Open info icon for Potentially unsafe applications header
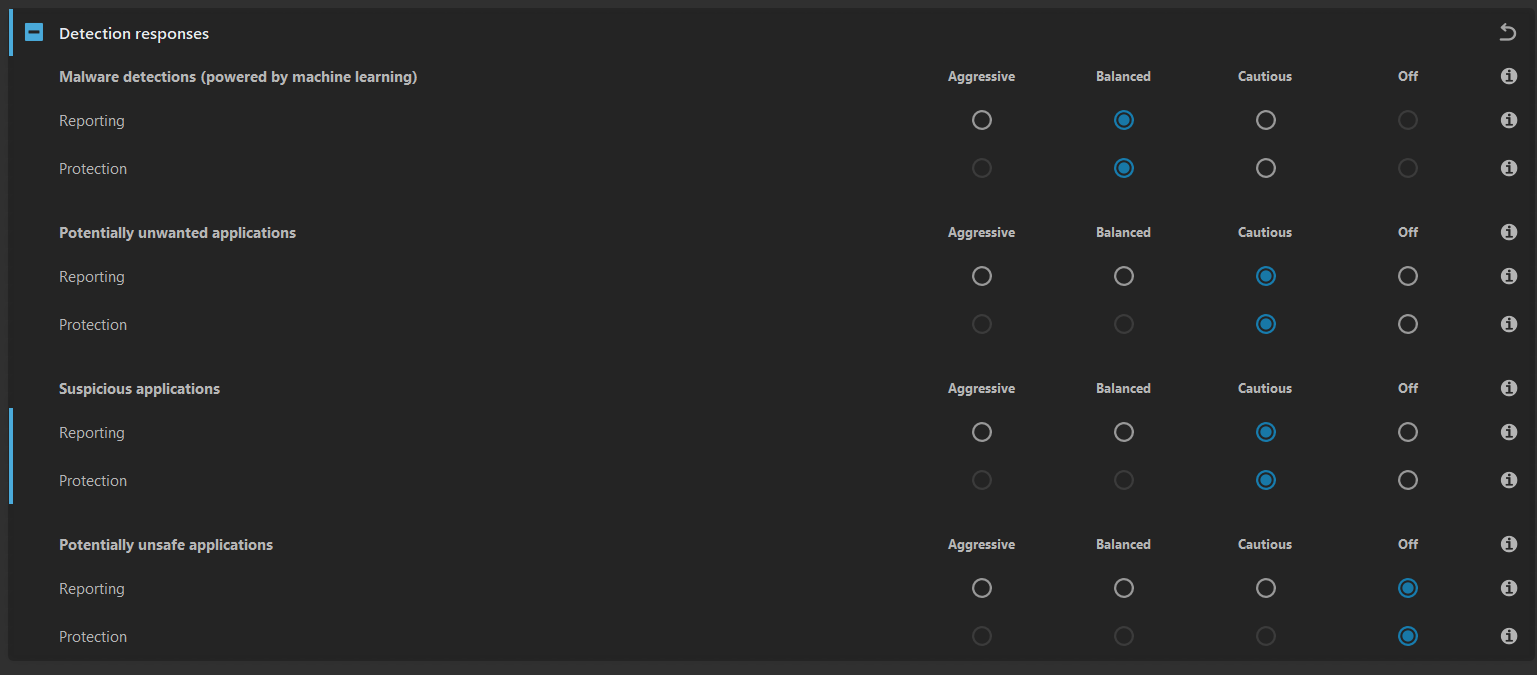 coord(1509,544)
